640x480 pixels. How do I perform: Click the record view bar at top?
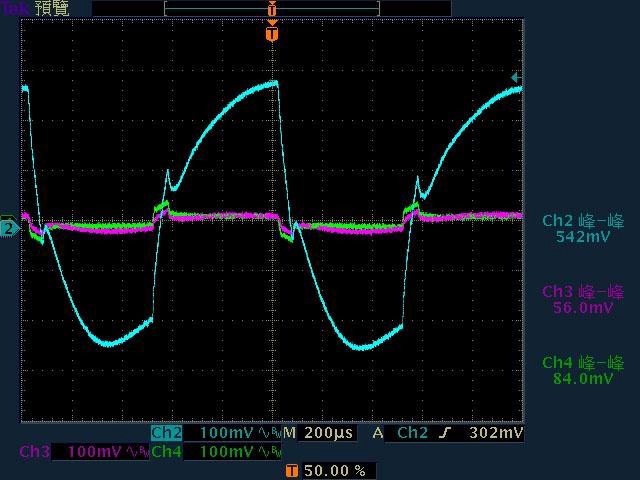272,8
